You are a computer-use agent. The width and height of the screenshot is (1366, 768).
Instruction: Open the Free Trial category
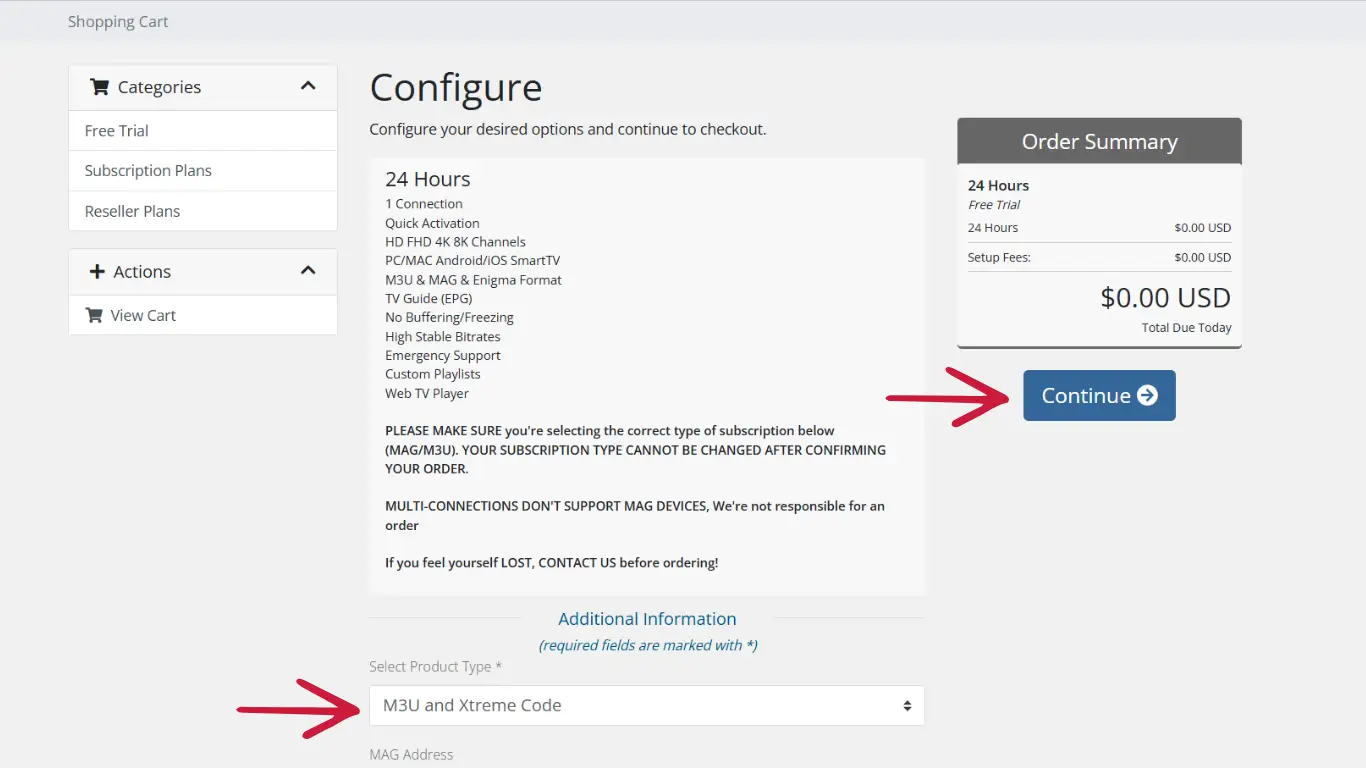click(203, 130)
